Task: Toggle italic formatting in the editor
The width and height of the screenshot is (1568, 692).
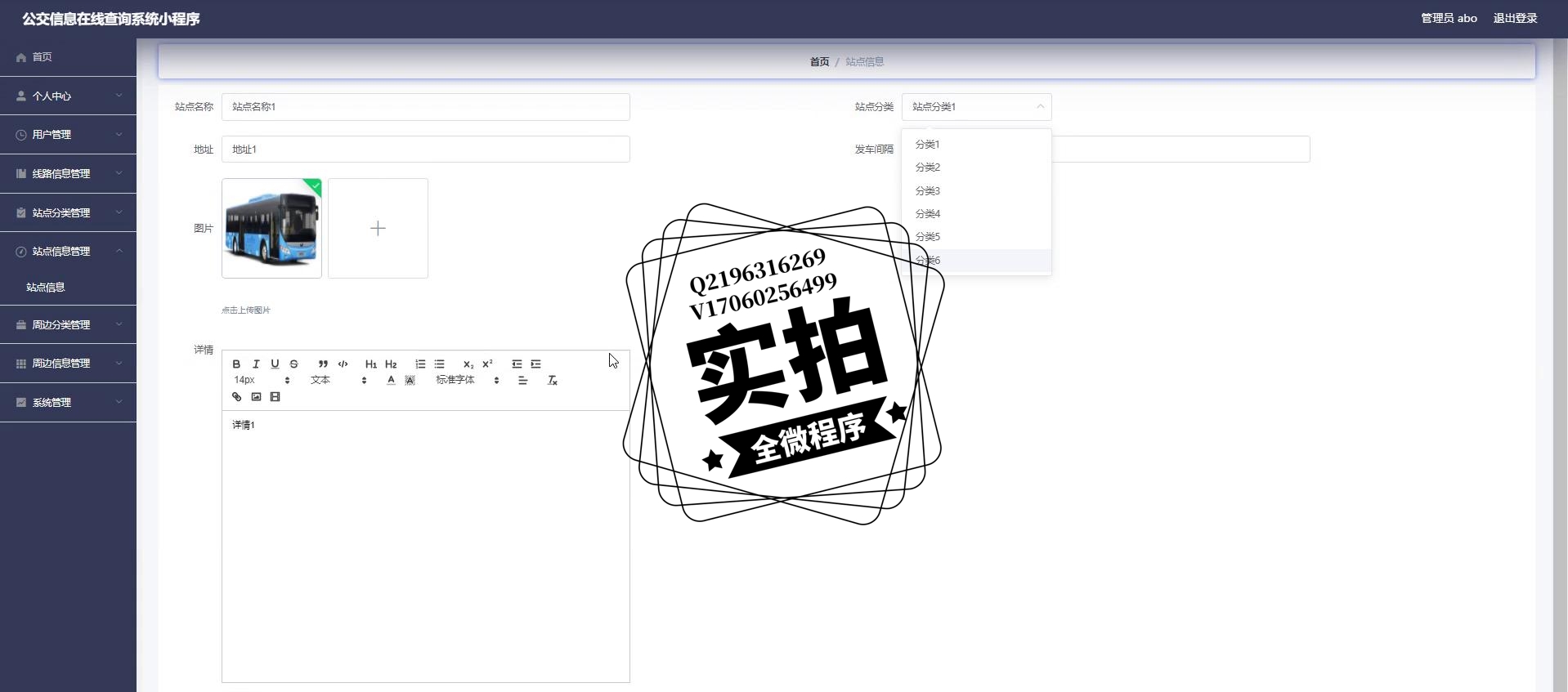Action: pos(256,364)
